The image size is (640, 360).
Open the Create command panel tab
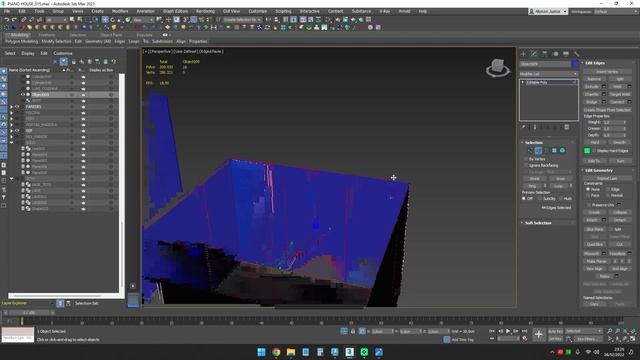pyautogui.click(x=524, y=54)
